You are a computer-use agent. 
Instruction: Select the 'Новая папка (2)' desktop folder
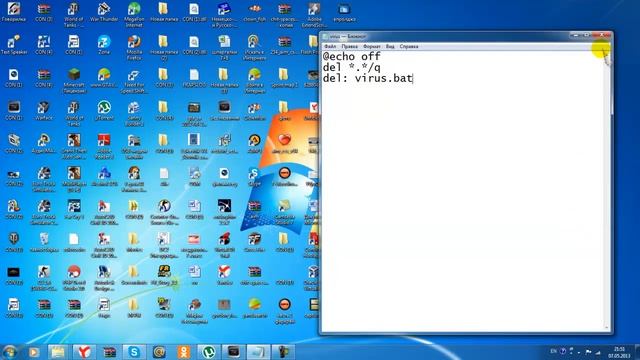point(164,48)
